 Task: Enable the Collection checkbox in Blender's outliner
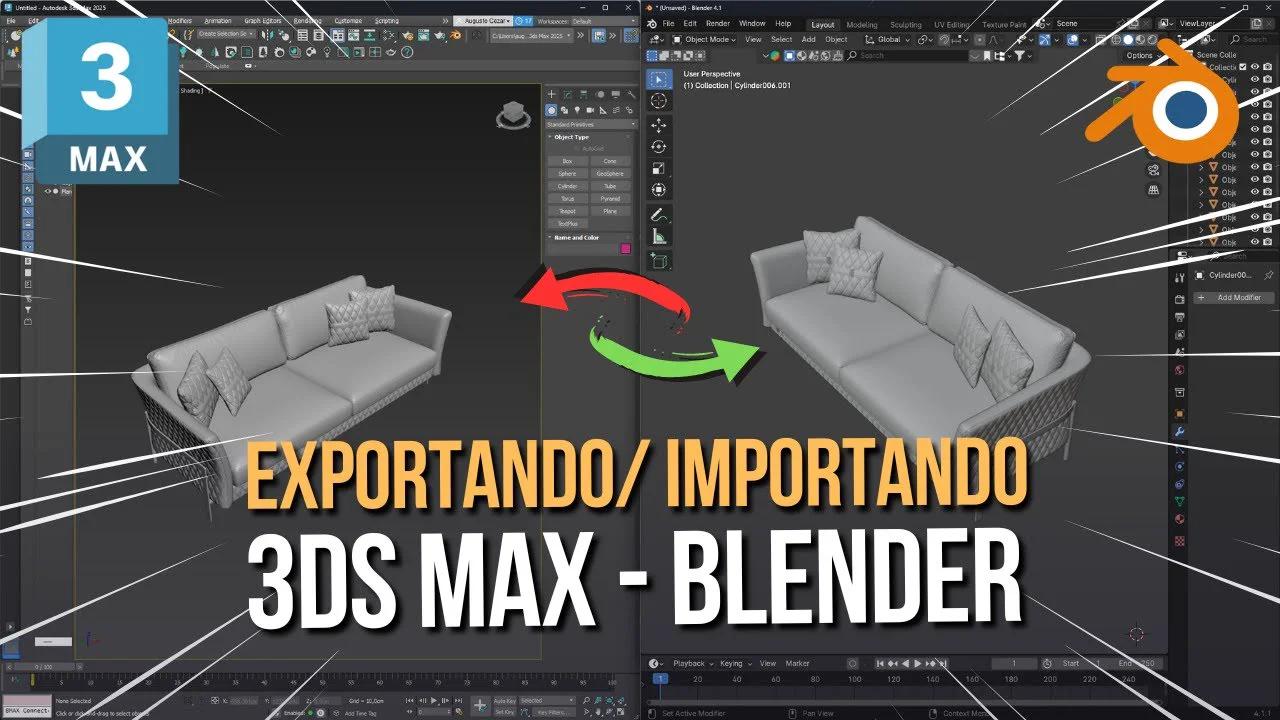point(1243,67)
